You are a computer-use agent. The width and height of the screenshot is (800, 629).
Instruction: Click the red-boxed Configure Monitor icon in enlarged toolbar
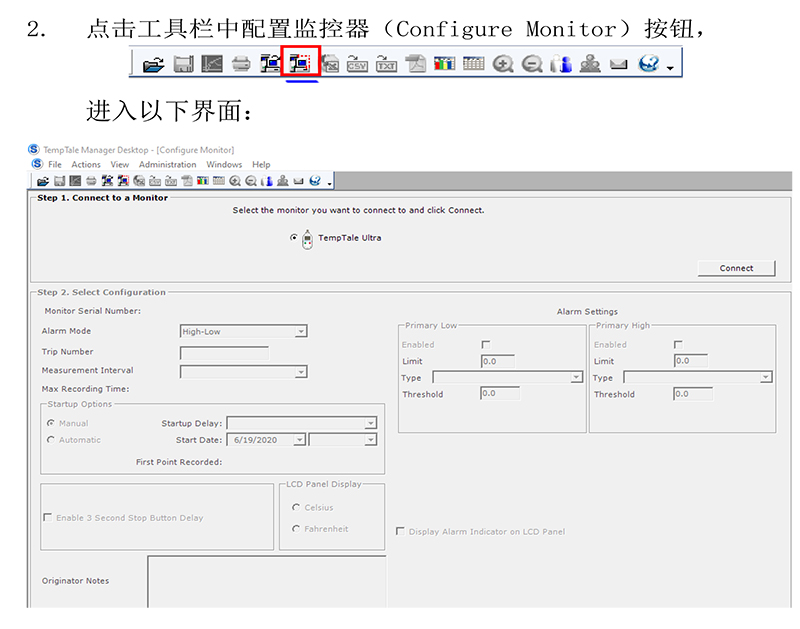coord(300,64)
